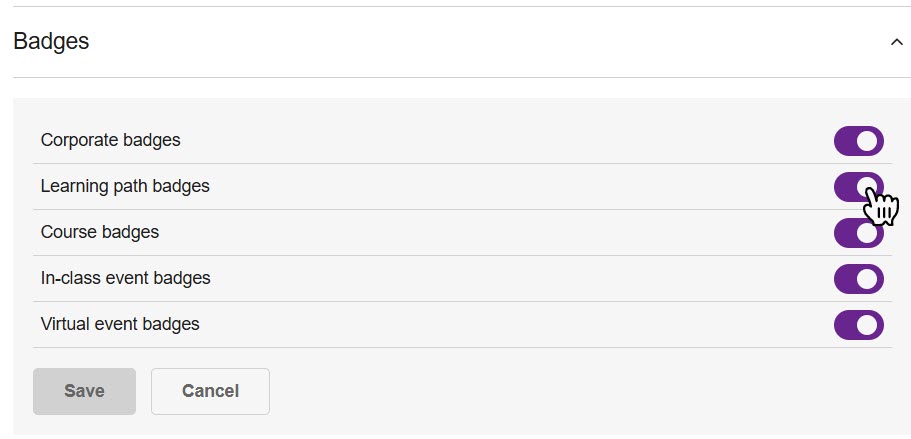Click the Badges section heading

[x=51, y=42]
